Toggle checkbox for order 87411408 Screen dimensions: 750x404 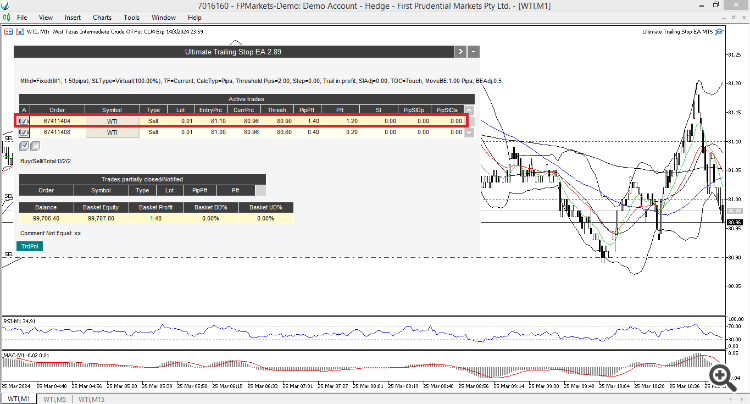tap(24, 132)
